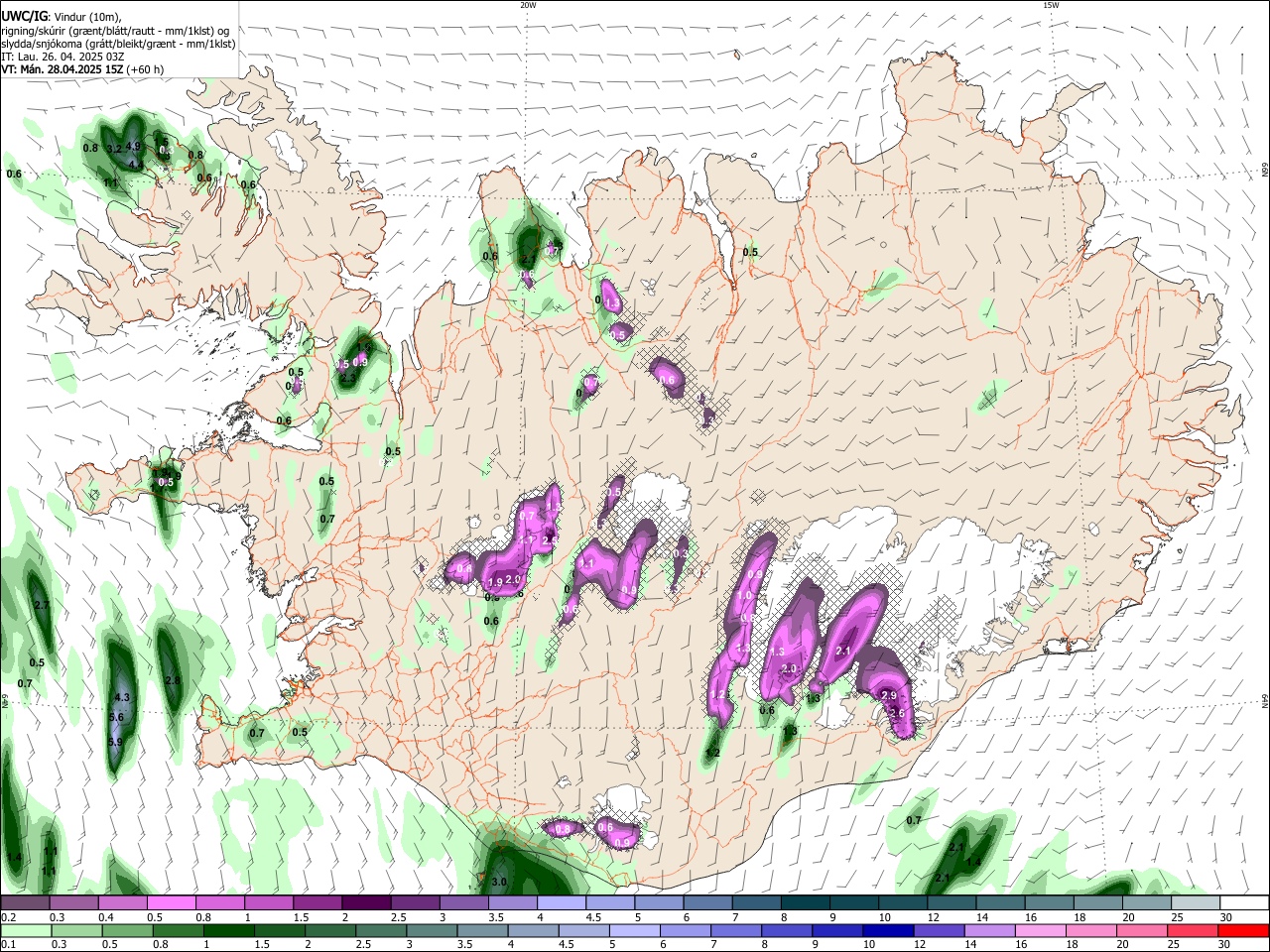
Task: Click the '5.6' precipitation value on the map
Action: click(x=116, y=717)
